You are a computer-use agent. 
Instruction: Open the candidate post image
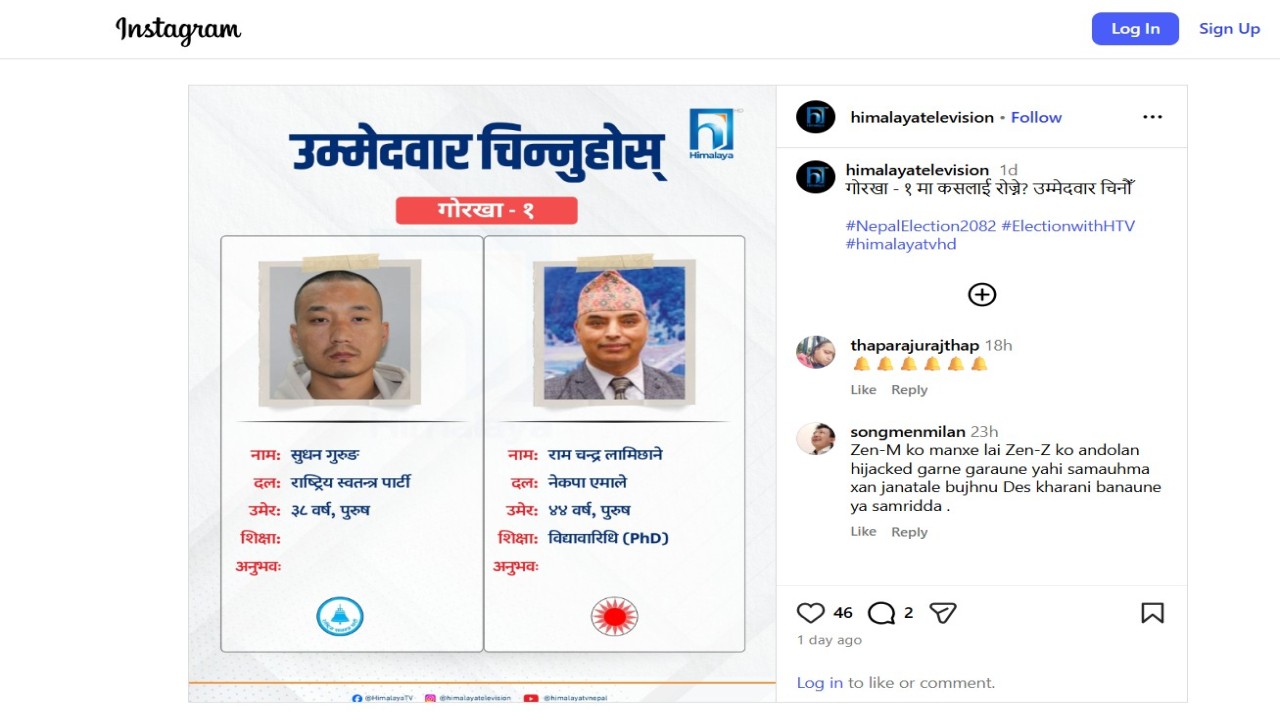(x=482, y=393)
